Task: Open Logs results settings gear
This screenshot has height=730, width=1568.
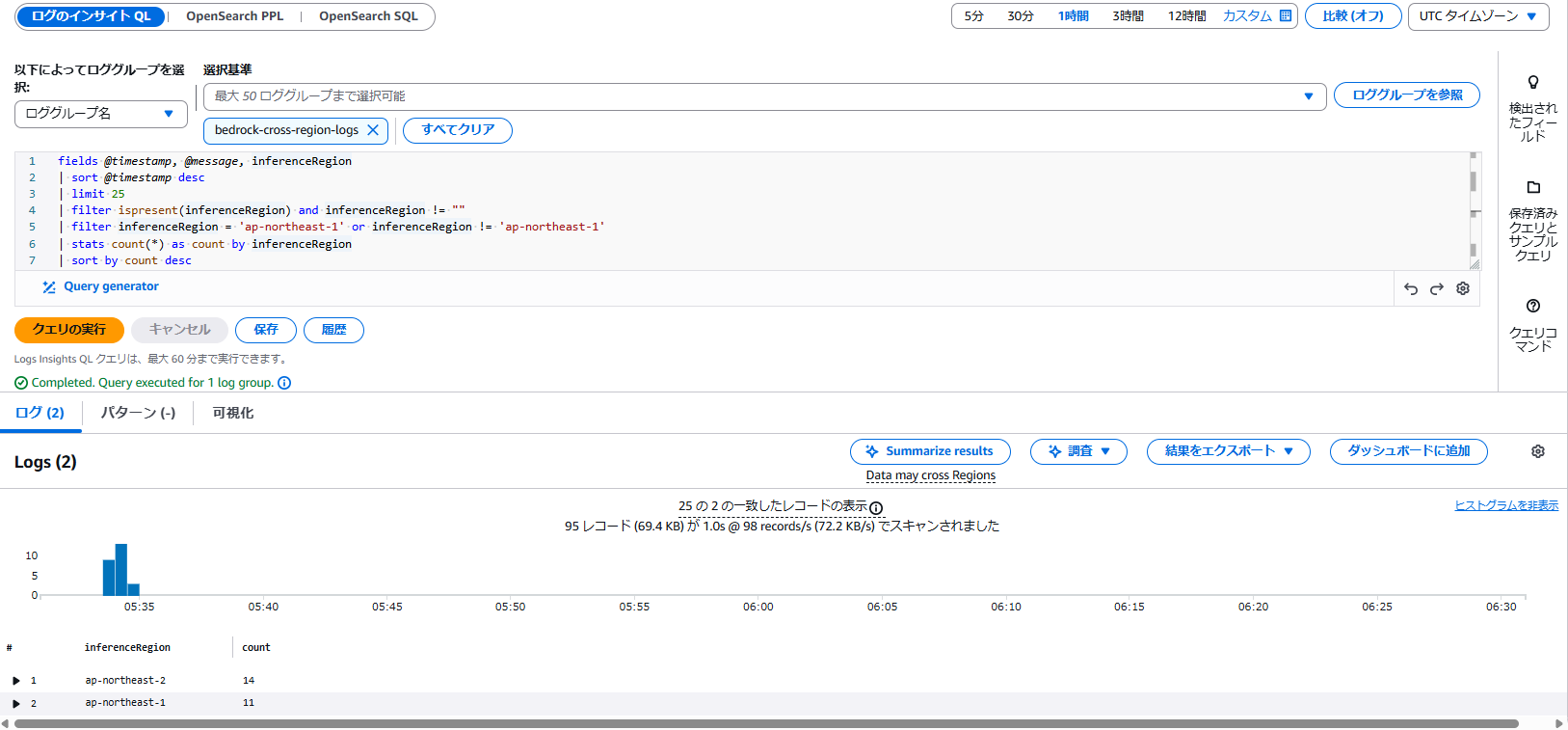Action: 1538,451
